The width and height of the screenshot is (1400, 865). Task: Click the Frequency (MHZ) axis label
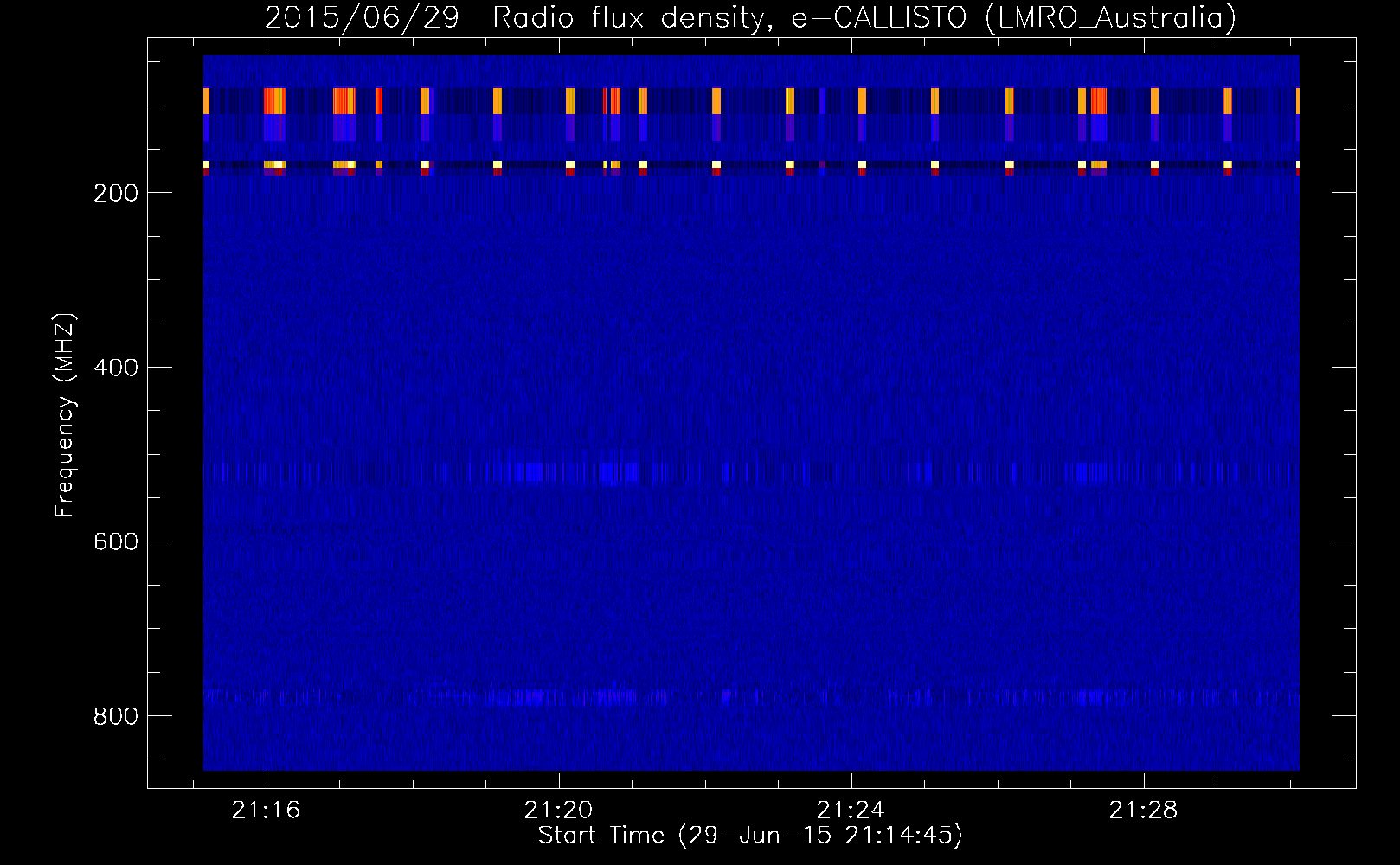[x=65, y=414]
